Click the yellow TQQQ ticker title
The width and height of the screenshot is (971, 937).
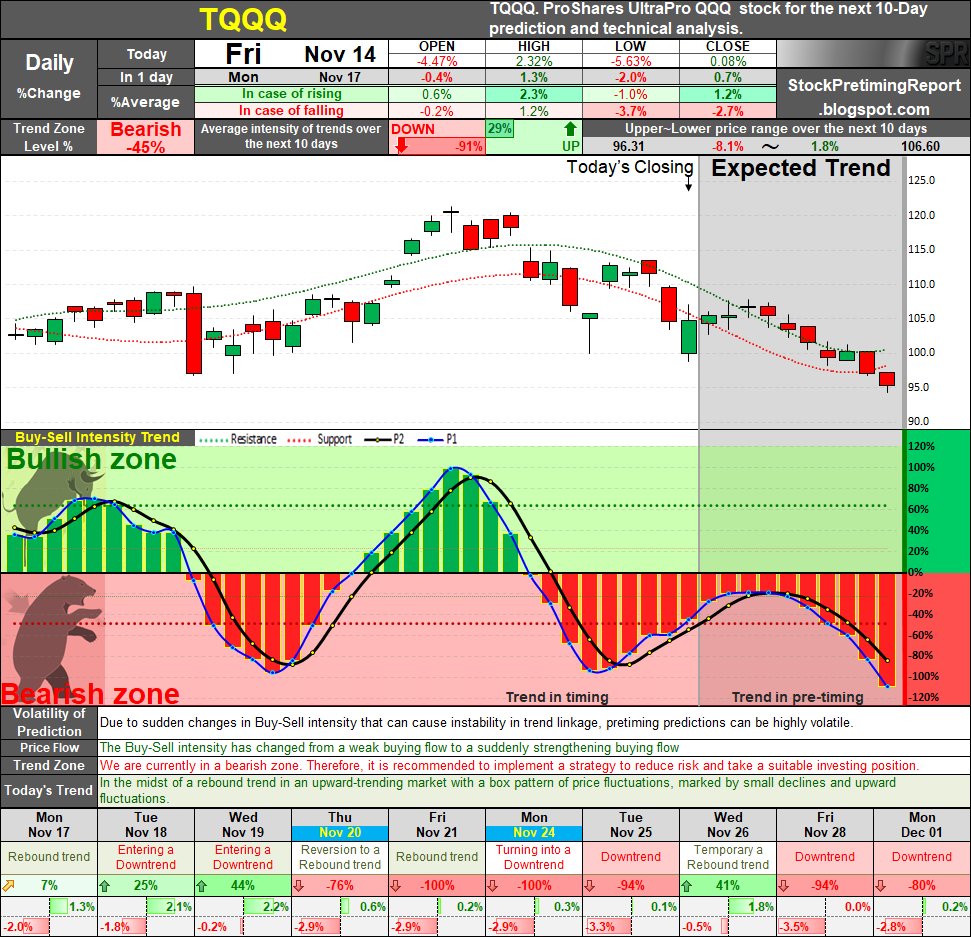(x=243, y=20)
